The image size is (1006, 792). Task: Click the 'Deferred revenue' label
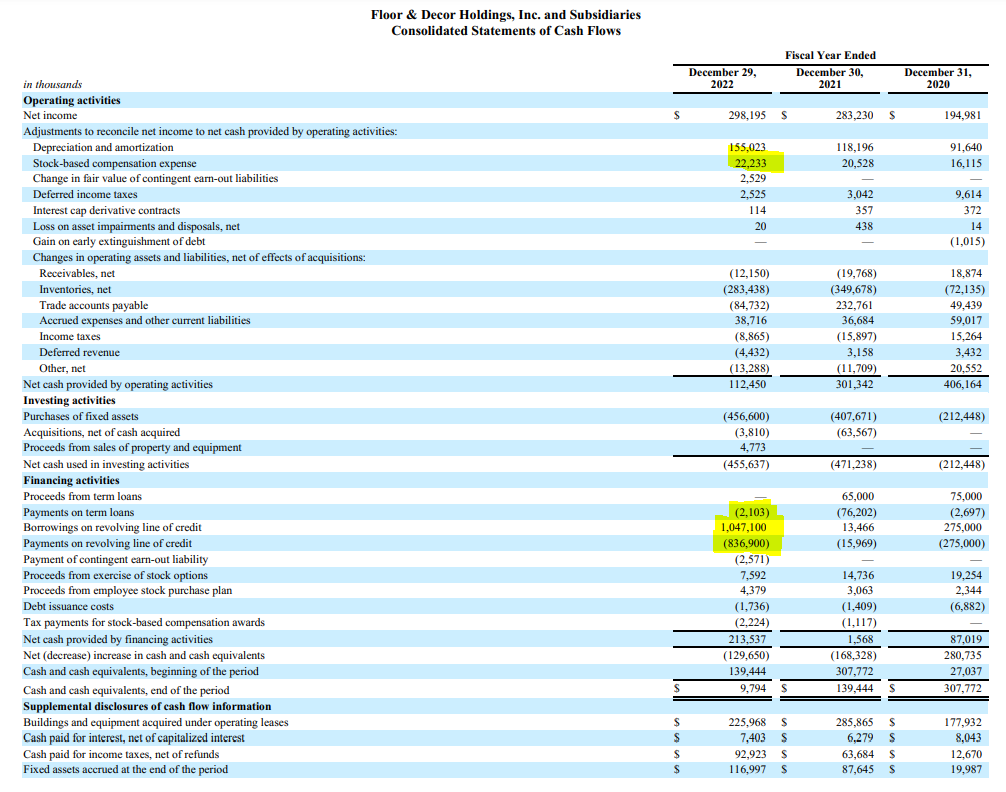tap(80, 352)
